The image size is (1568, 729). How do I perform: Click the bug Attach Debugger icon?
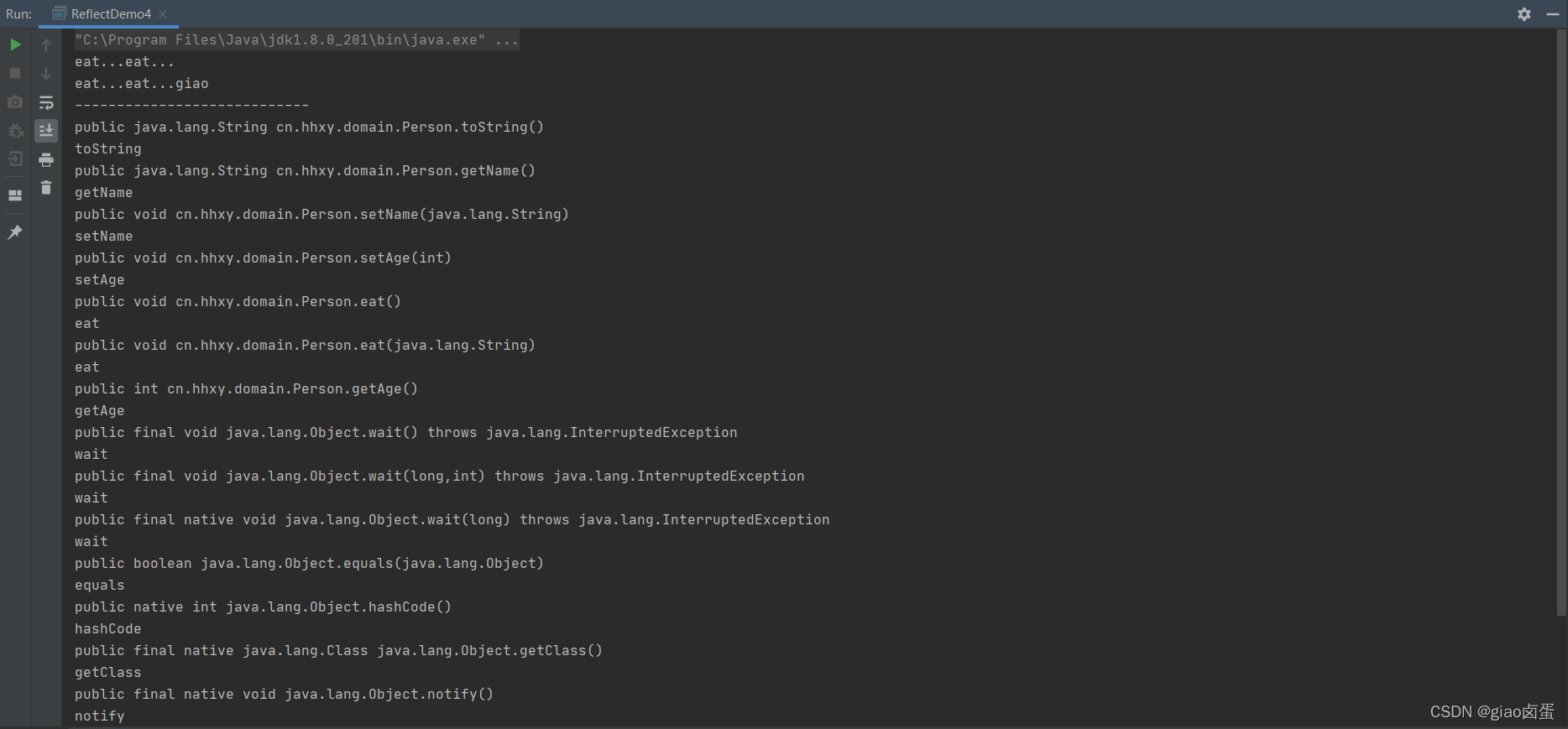coord(15,130)
